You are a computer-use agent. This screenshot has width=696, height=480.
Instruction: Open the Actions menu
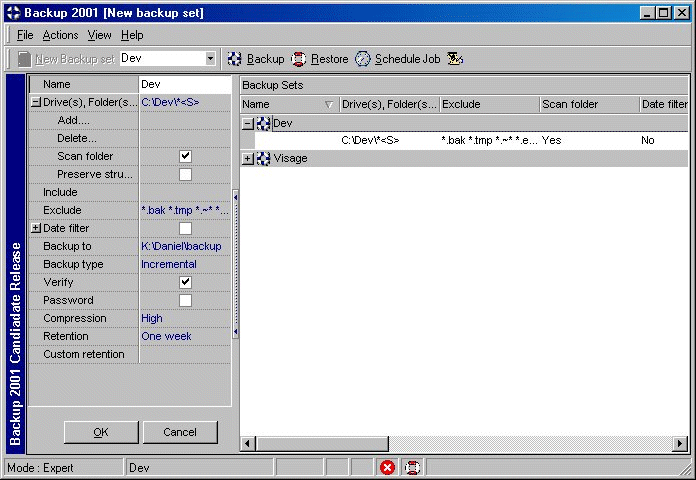tap(60, 35)
